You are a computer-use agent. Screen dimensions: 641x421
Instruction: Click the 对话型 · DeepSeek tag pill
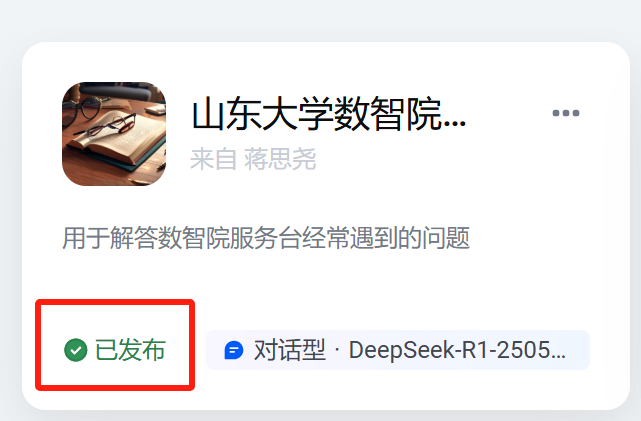[x=398, y=350]
